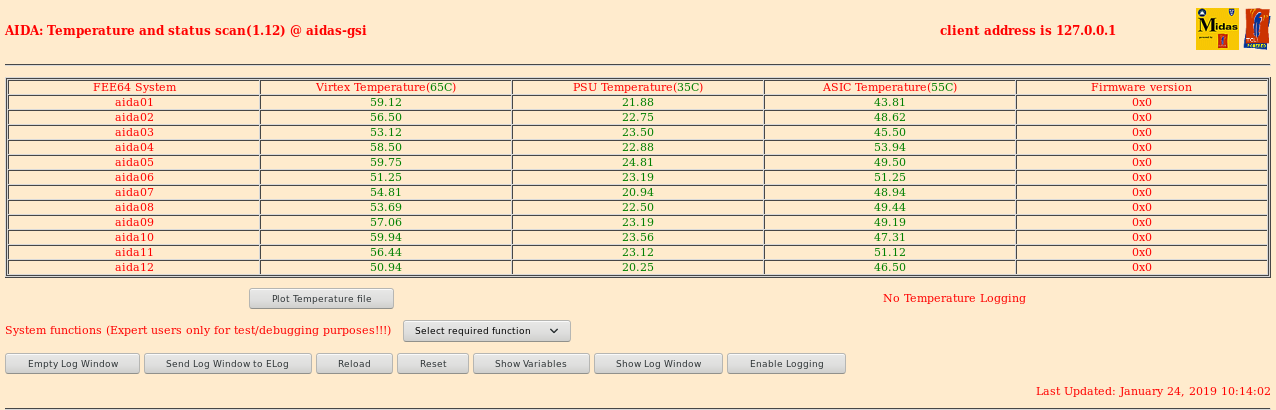Click aida12 ASIC value 46.50
Image resolution: width=1276 pixels, height=410 pixels.
[x=890, y=267]
